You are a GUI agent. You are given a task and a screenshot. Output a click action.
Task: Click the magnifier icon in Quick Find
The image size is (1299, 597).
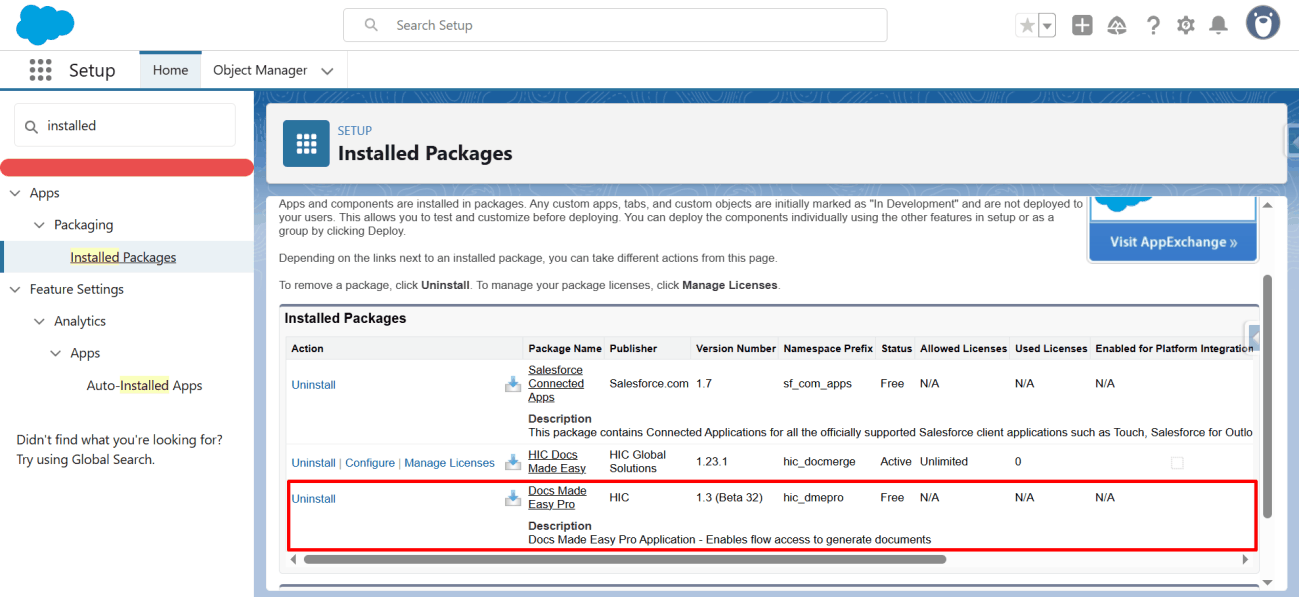31,126
